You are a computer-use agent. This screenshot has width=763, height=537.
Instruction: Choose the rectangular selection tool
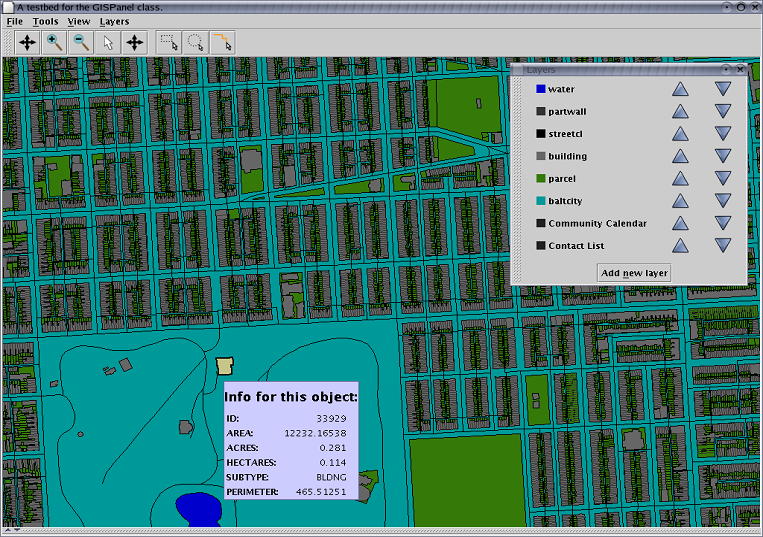(170, 42)
